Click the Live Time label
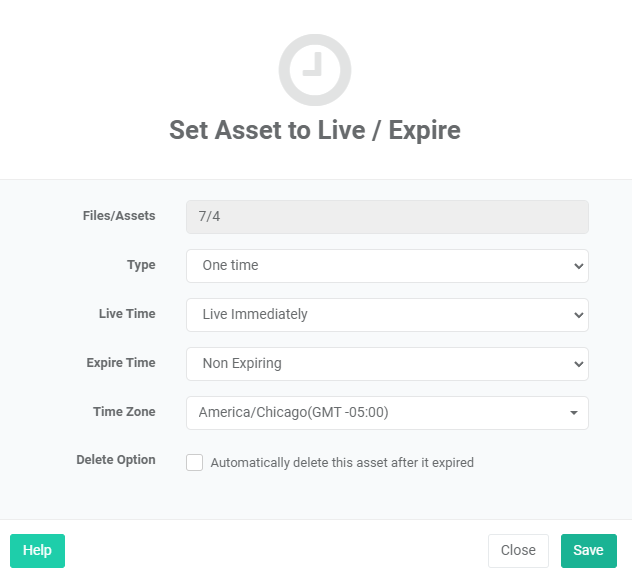 (127, 313)
